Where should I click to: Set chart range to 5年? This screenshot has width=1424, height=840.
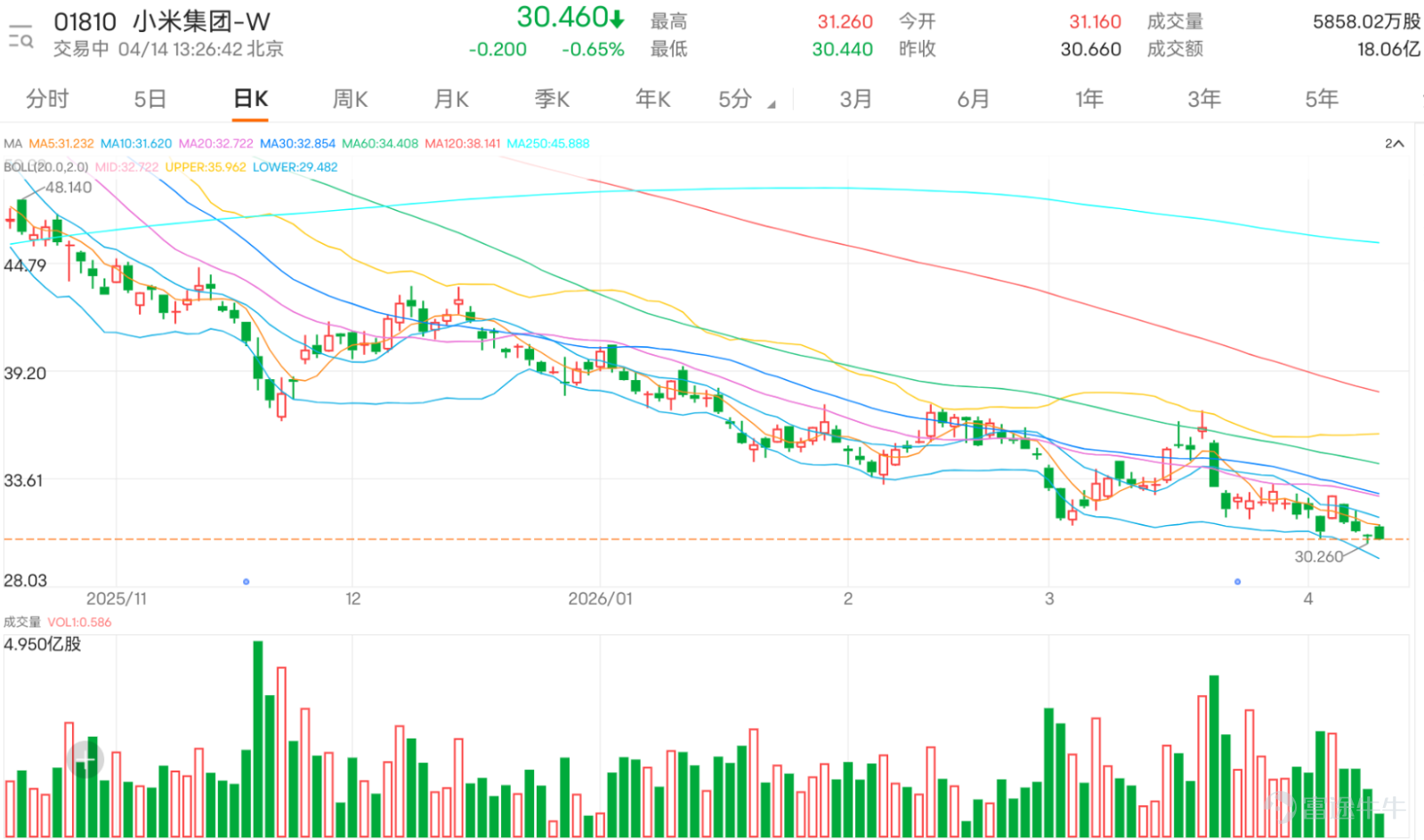pyautogui.click(x=1322, y=99)
